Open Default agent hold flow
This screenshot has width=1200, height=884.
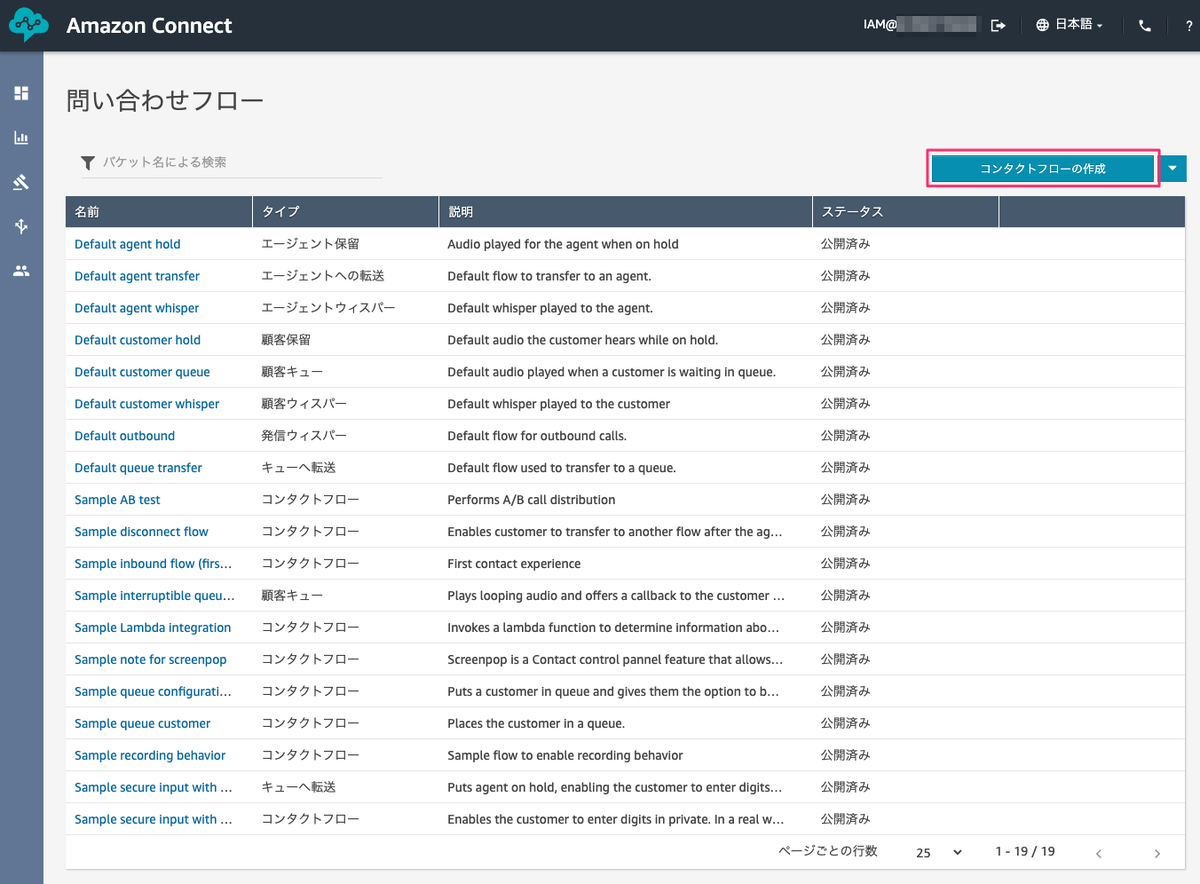[x=127, y=244]
